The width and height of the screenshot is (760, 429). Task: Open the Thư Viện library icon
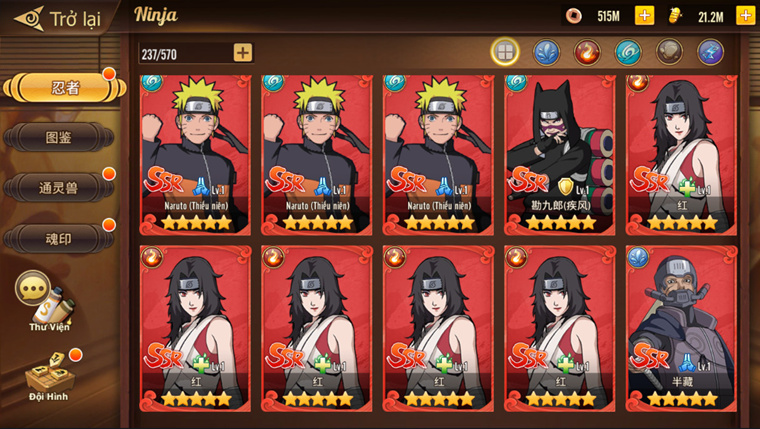pyautogui.click(x=47, y=301)
